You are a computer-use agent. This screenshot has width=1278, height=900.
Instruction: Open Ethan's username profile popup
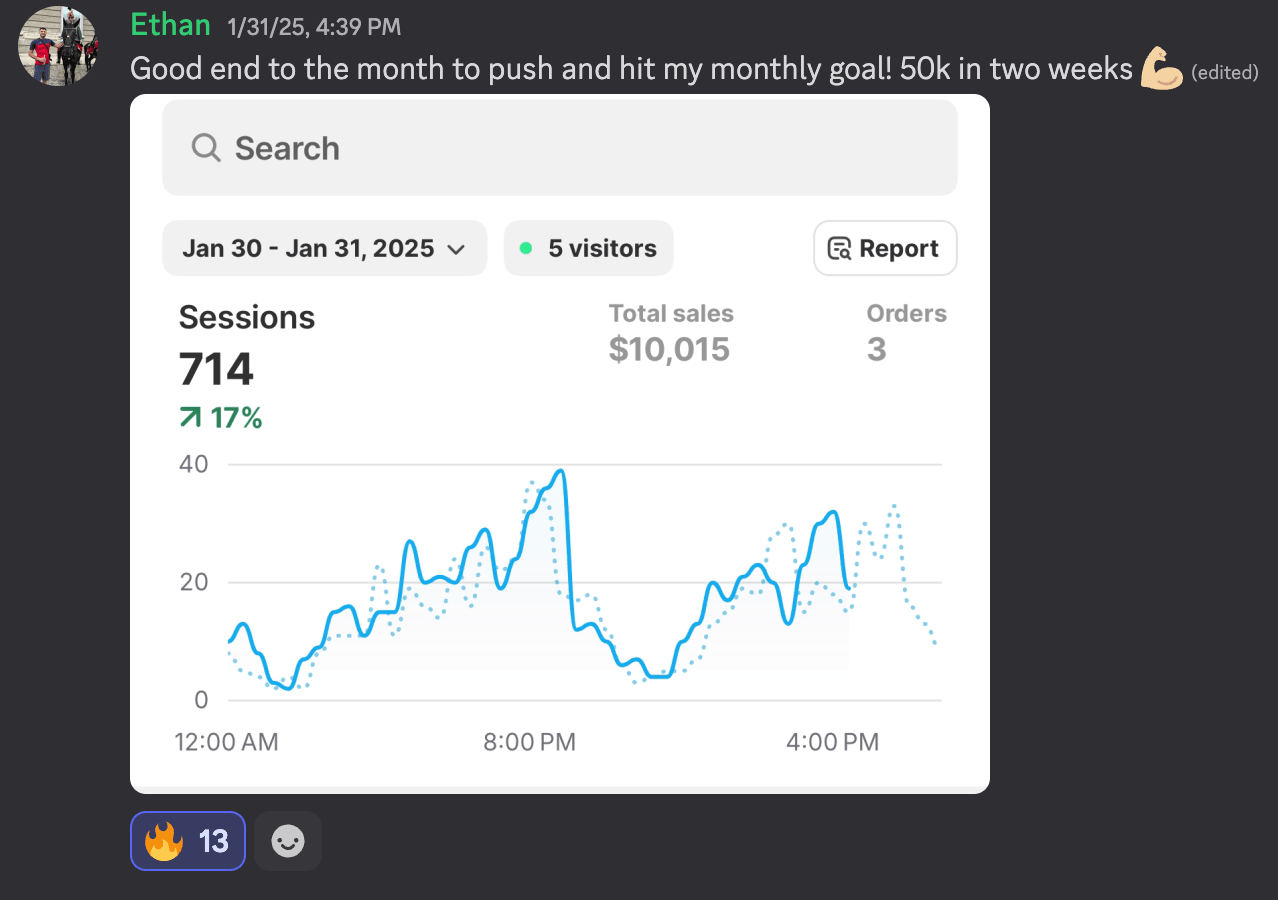[171, 25]
